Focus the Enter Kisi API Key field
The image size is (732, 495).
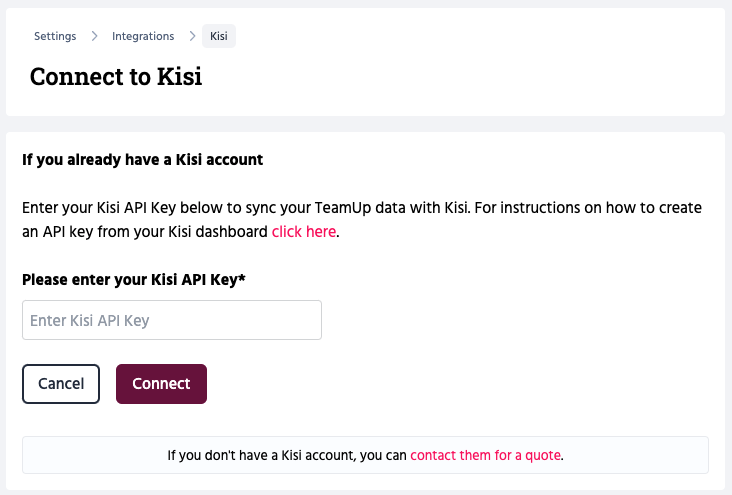tap(172, 320)
